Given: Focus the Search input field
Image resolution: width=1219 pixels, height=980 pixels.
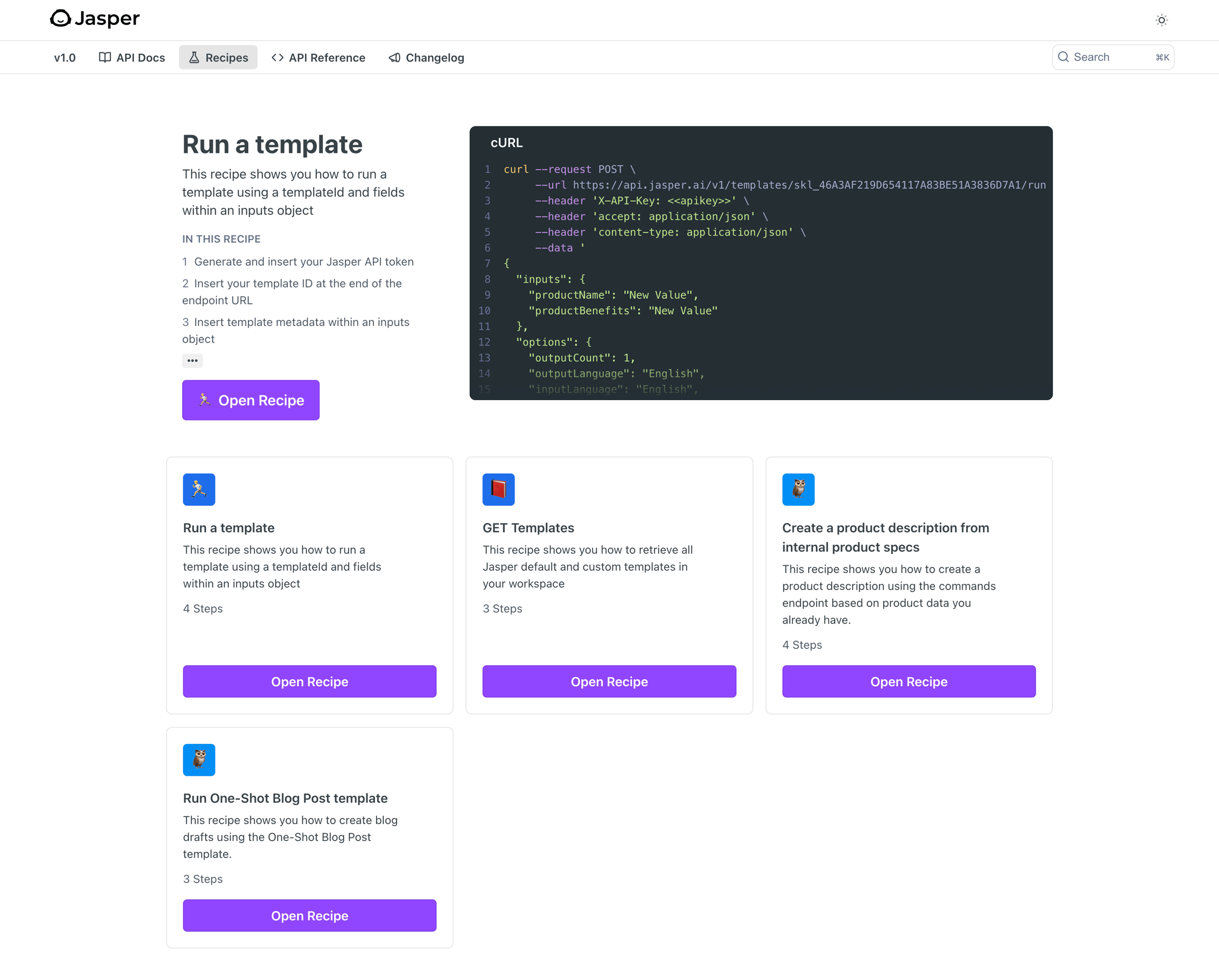Looking at the screenshot, I should [x=1113, y=57].
